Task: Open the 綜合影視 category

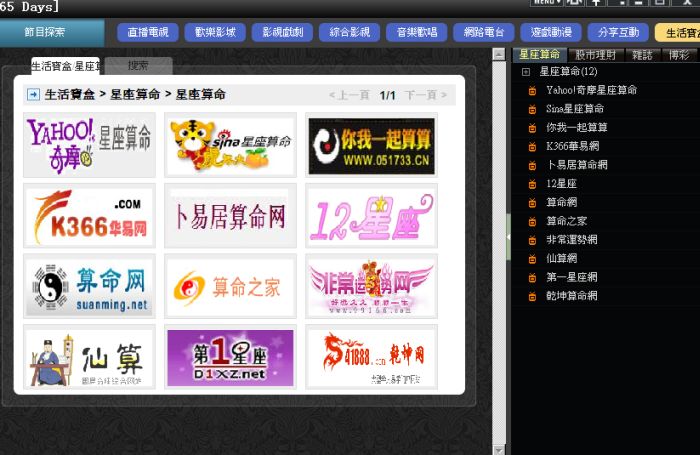Action: (350, 32)
